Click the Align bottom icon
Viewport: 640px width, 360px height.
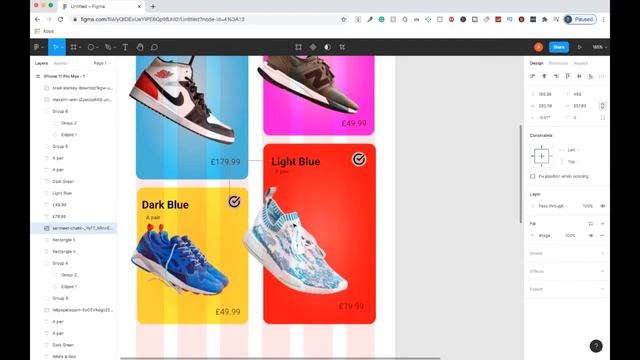coord(591,76)
